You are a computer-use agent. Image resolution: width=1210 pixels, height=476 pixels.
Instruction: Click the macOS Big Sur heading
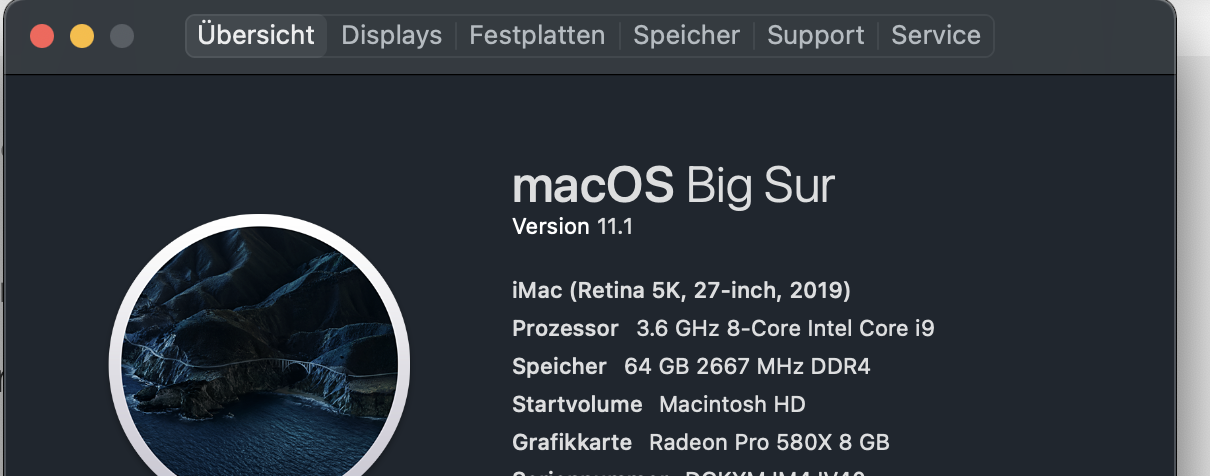673,186
